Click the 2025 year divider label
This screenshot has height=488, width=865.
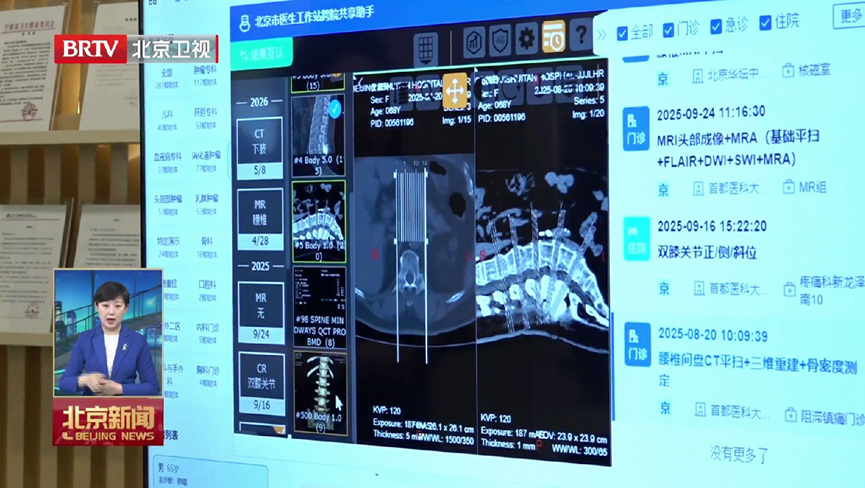pyautogui.click(x=260, y=266)
